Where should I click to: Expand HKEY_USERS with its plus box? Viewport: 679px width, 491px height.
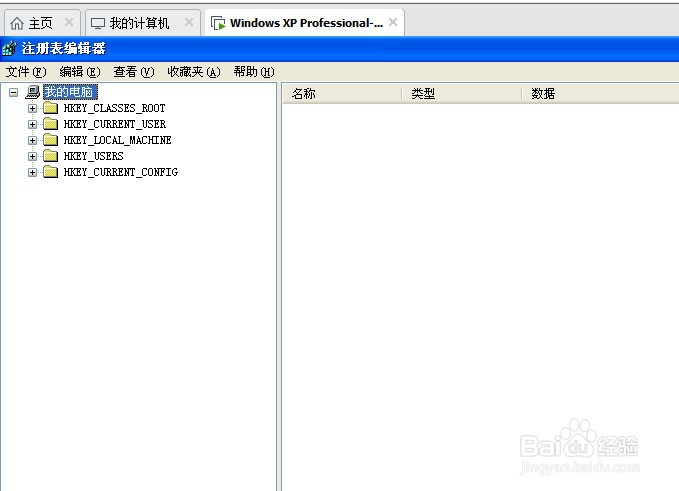[32, 156]
